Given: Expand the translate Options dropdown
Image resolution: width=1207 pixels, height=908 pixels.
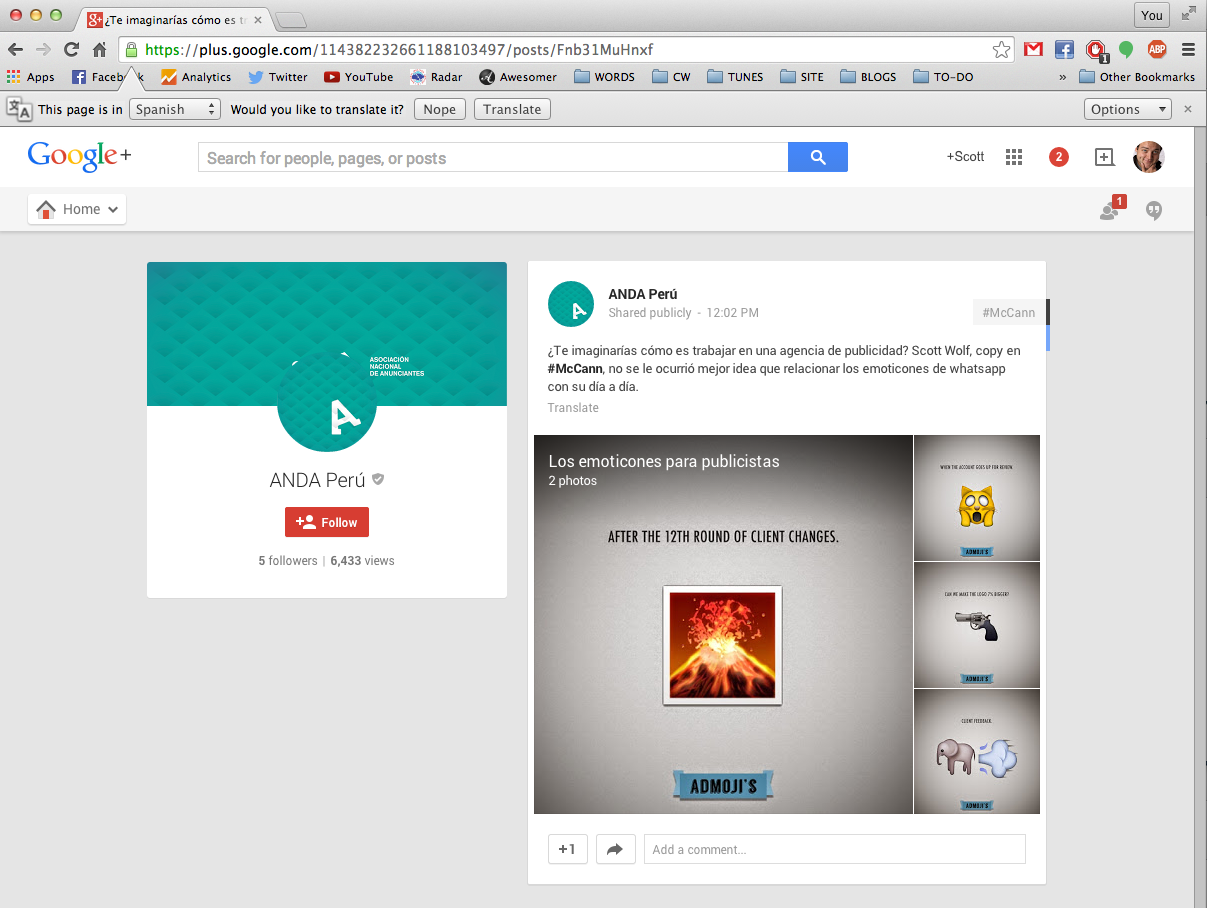Looking at the screenshot, I should (1128, 109).
